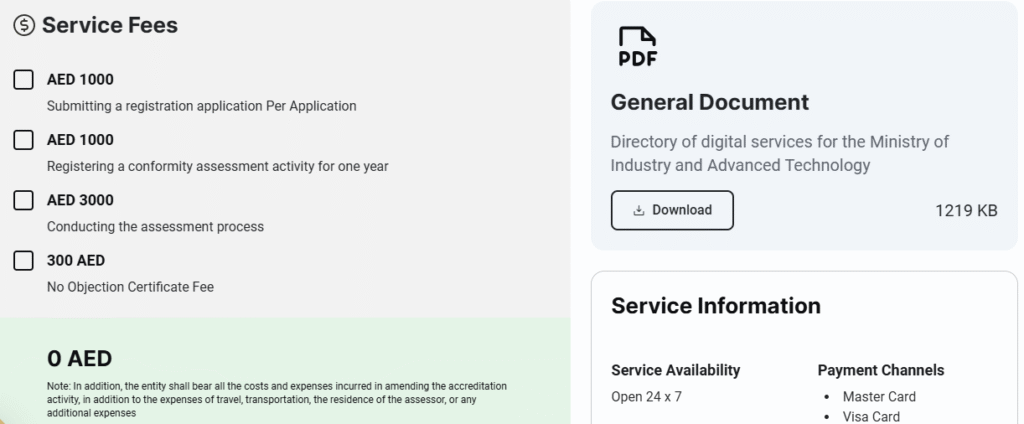Click the Open 24 x 7 text
The image size is (1024, 424).
(646, 396)
